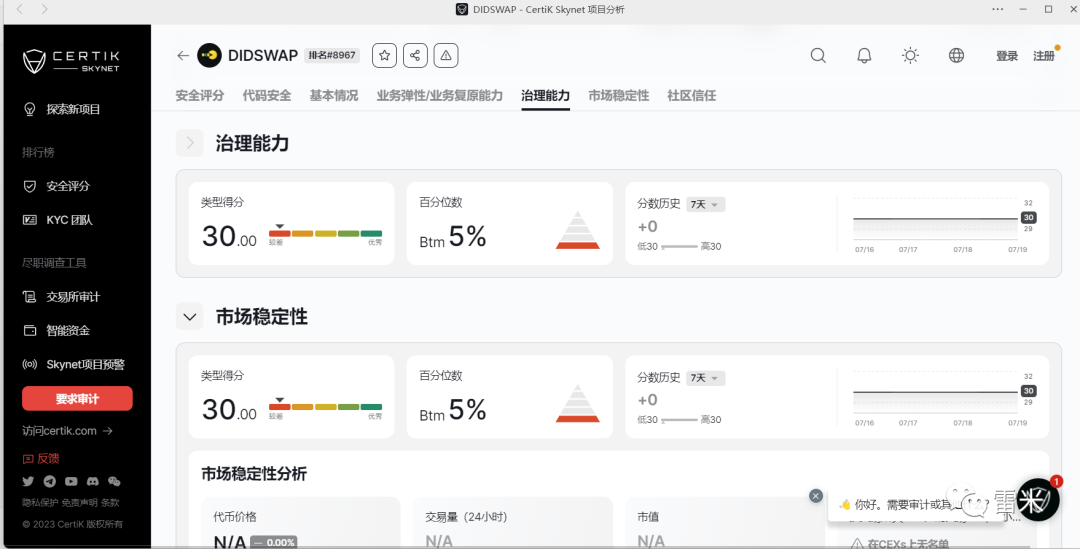
Task: Follow the 访问certik.com link
Action: [67, 431]
